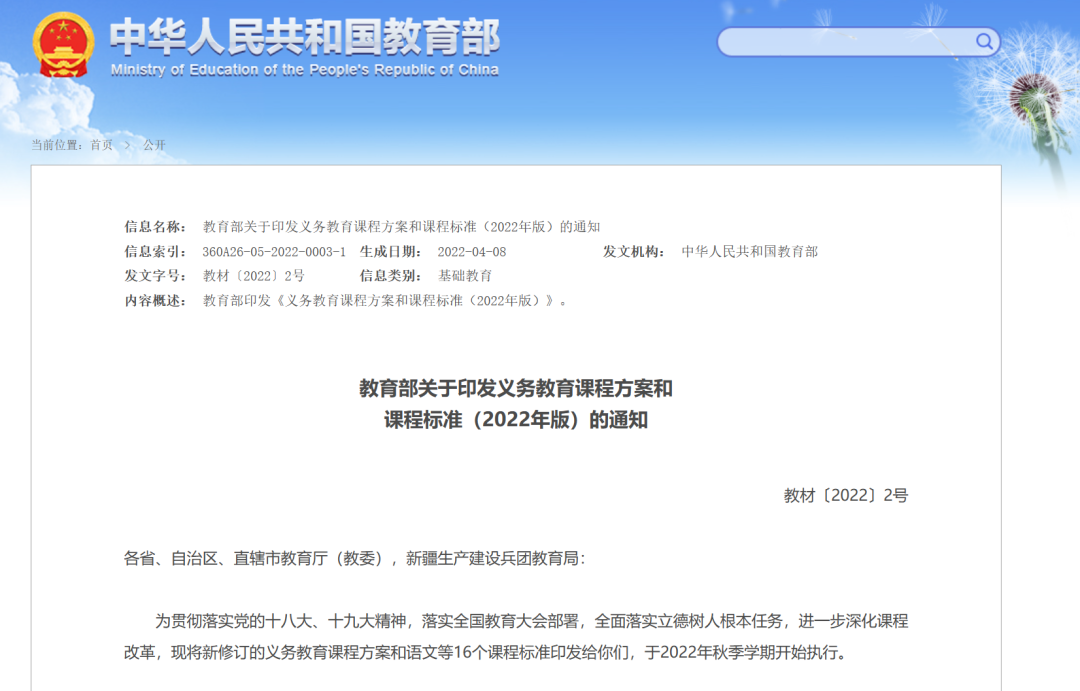This screenshot has height=691, width=1080.
Task: Click the Ministry of Education English subtitle
Action: (304, 70)
